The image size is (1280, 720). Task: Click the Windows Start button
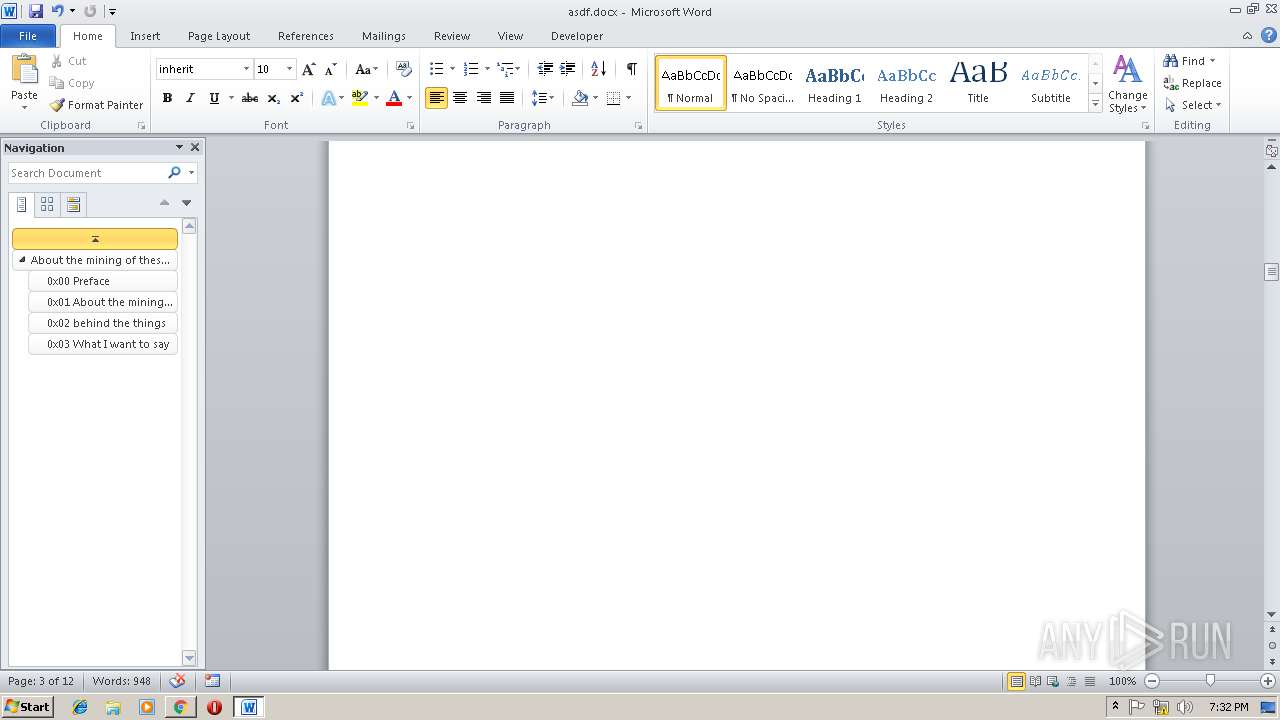click(28, 707)
